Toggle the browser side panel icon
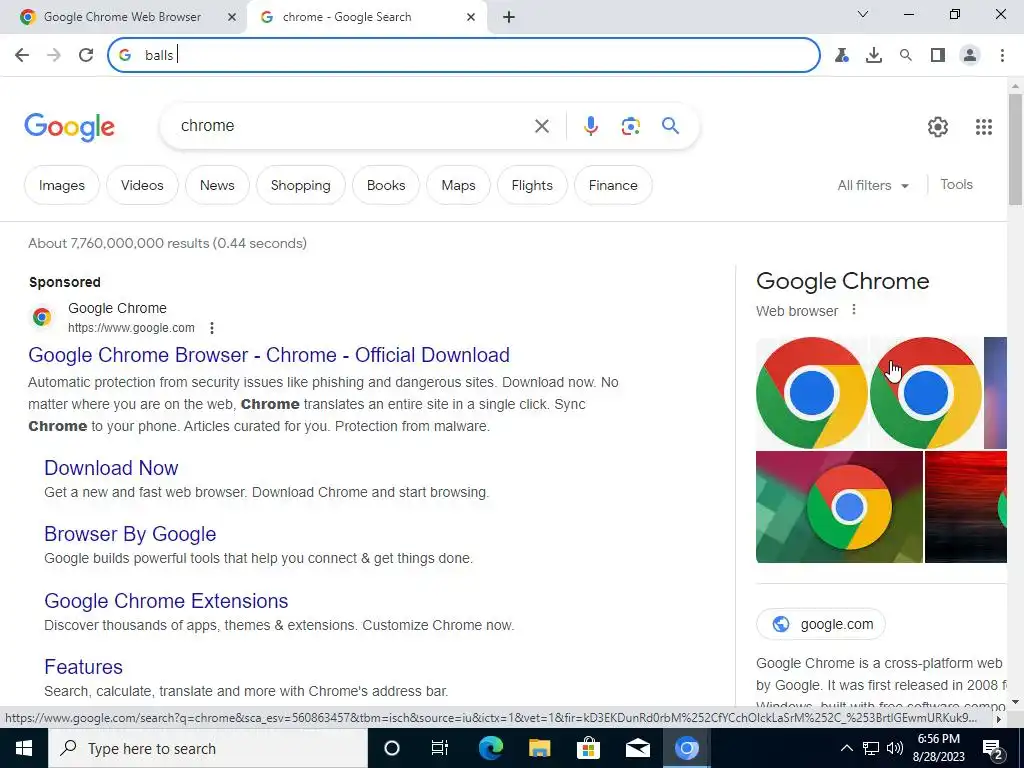Image resolution: width=1024 pixels, height=768 pixels. click(938, 56)
